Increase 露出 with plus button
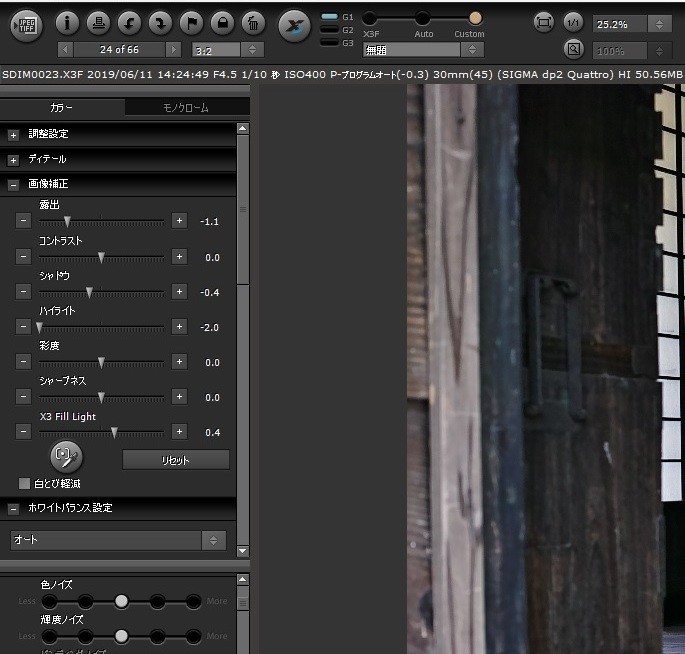The image size is (685, 654). click(179, 221)
